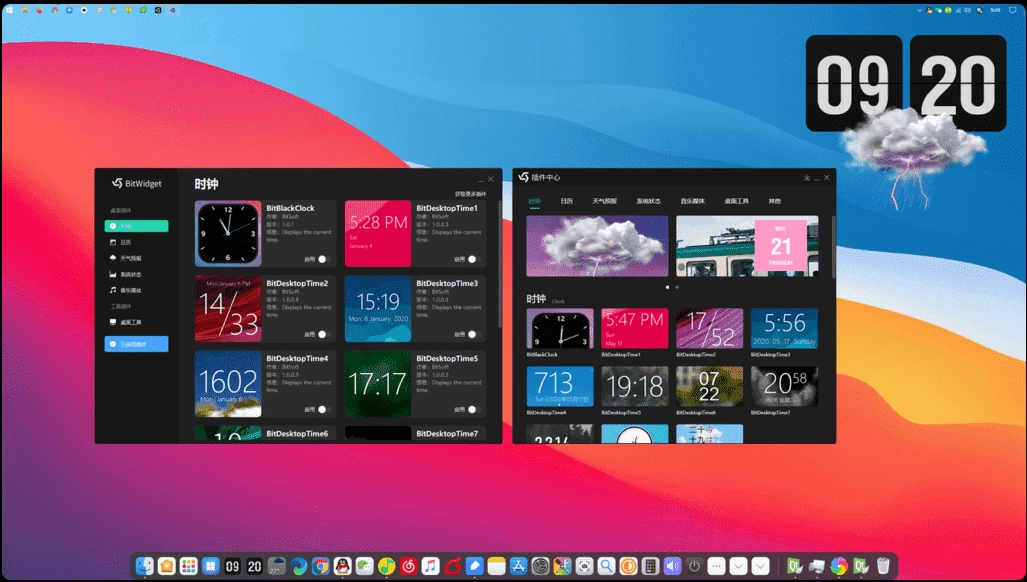Select the desktop tools sidebar item

(112, 322)
